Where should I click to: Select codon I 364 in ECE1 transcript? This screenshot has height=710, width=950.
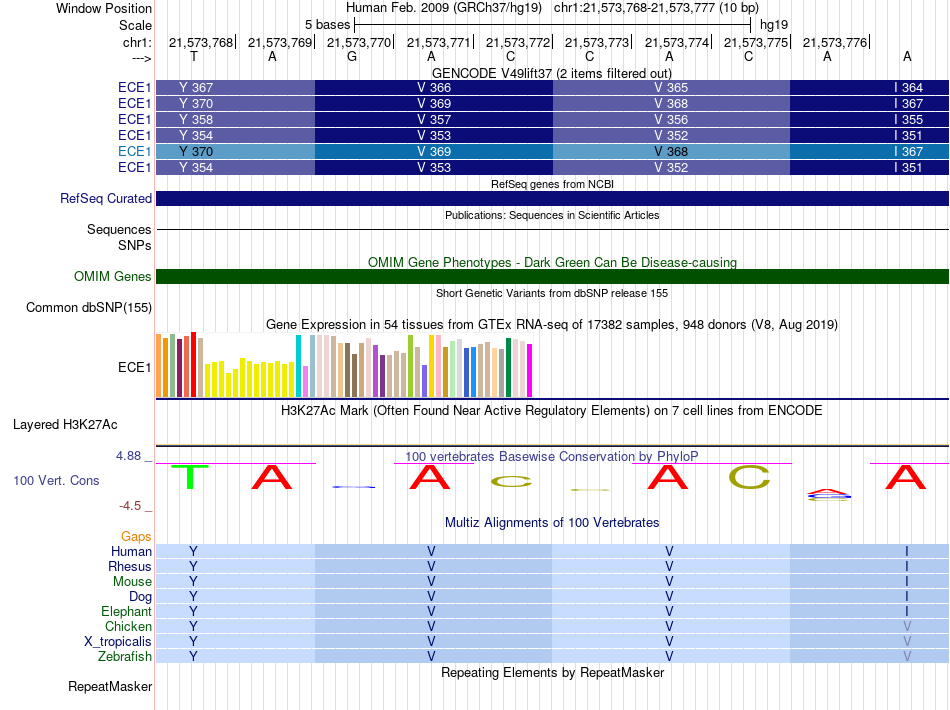pyautogui.click(x=908, y=88)
